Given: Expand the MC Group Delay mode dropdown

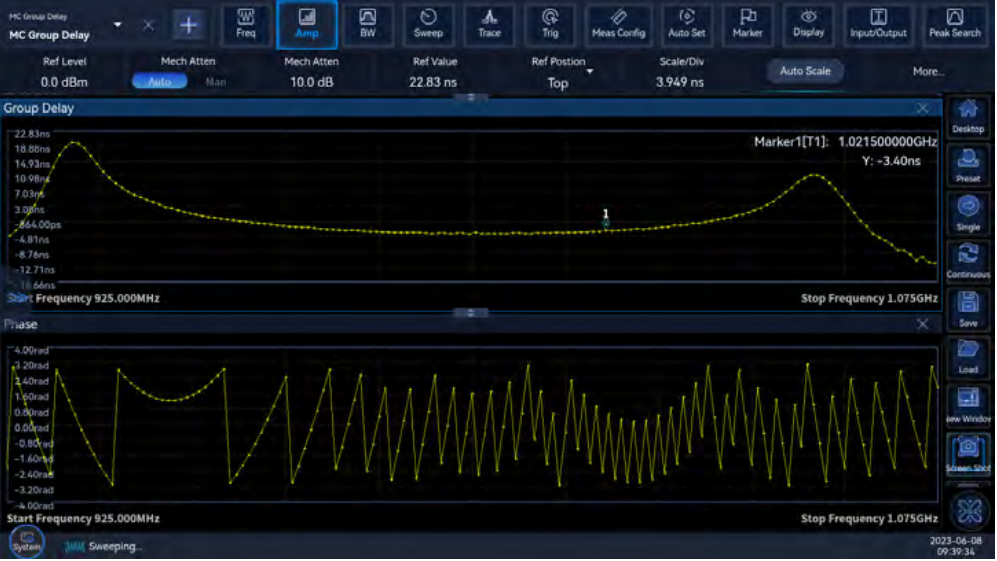Looking at the screenshot, I should [x=118, y=25].
